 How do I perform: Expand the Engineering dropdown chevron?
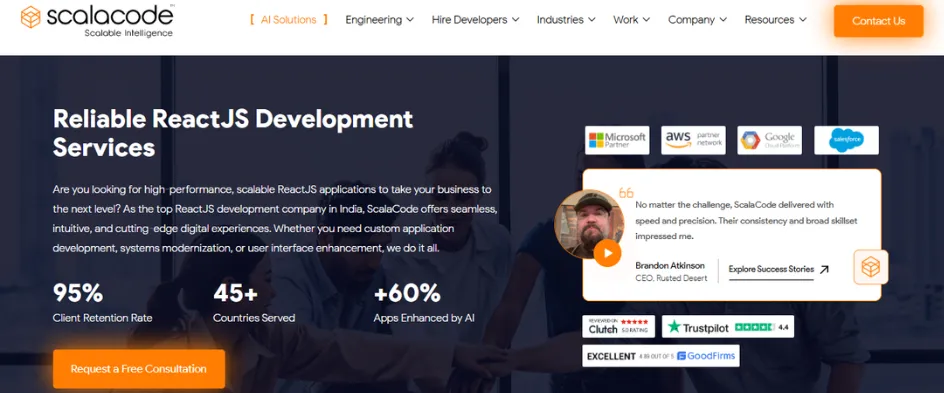pos(410,20)
